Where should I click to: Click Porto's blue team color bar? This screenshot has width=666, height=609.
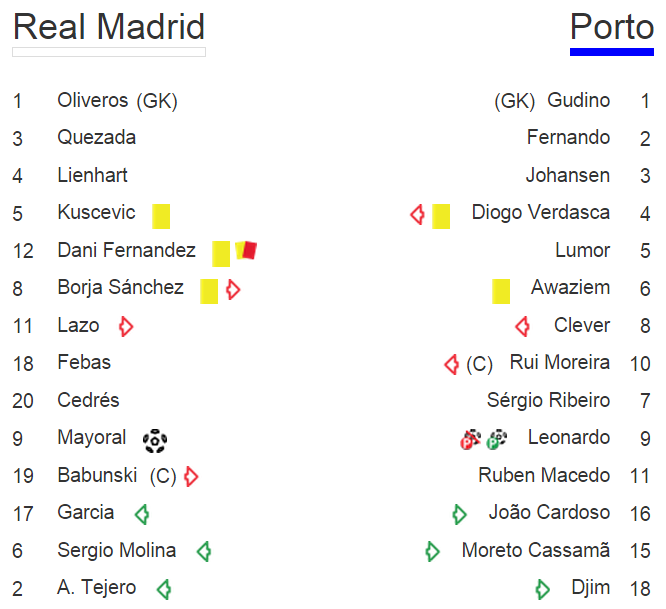pyautogui.click(x=612, y=51)
